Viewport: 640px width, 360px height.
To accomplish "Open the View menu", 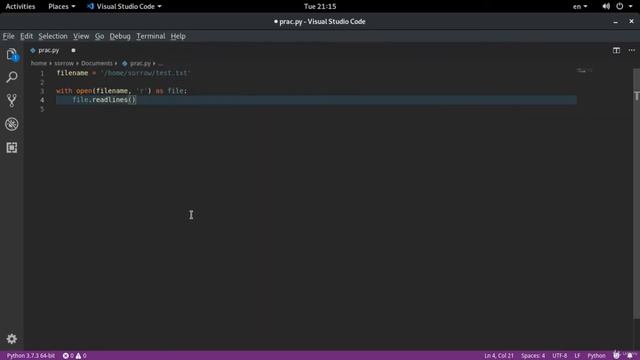I will pos(81,36).
